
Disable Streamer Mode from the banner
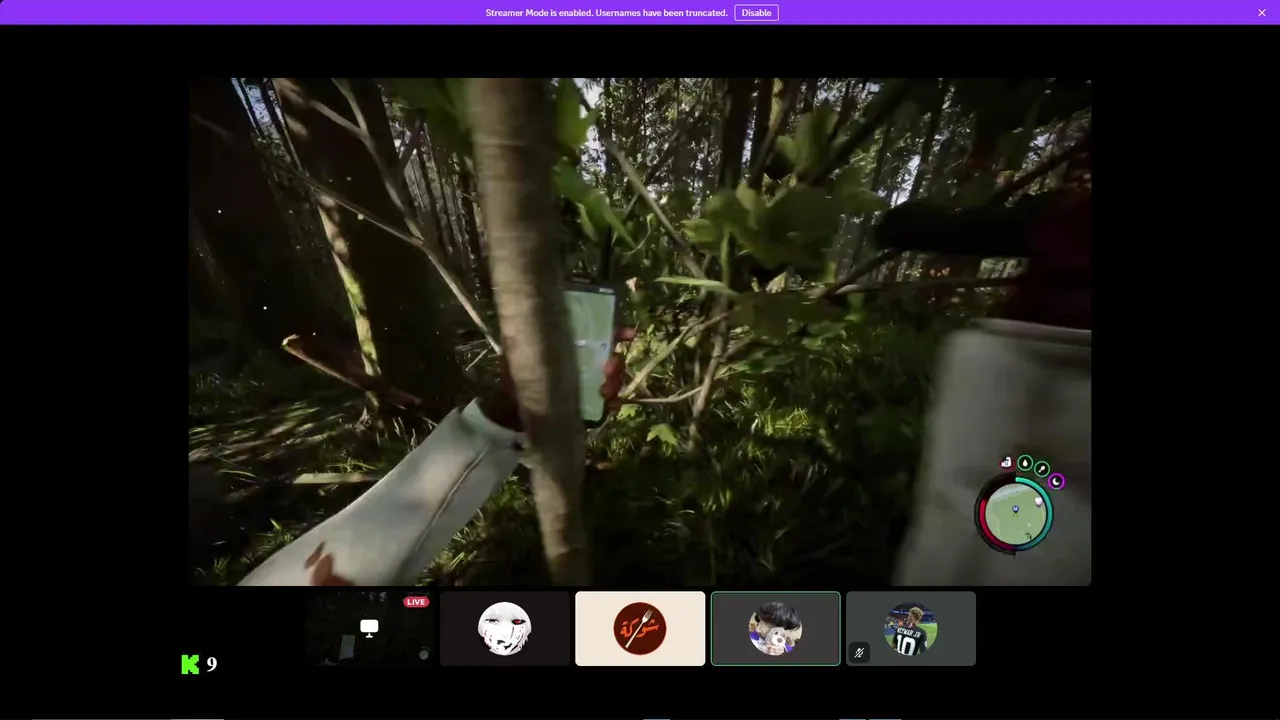coord(756,13)
